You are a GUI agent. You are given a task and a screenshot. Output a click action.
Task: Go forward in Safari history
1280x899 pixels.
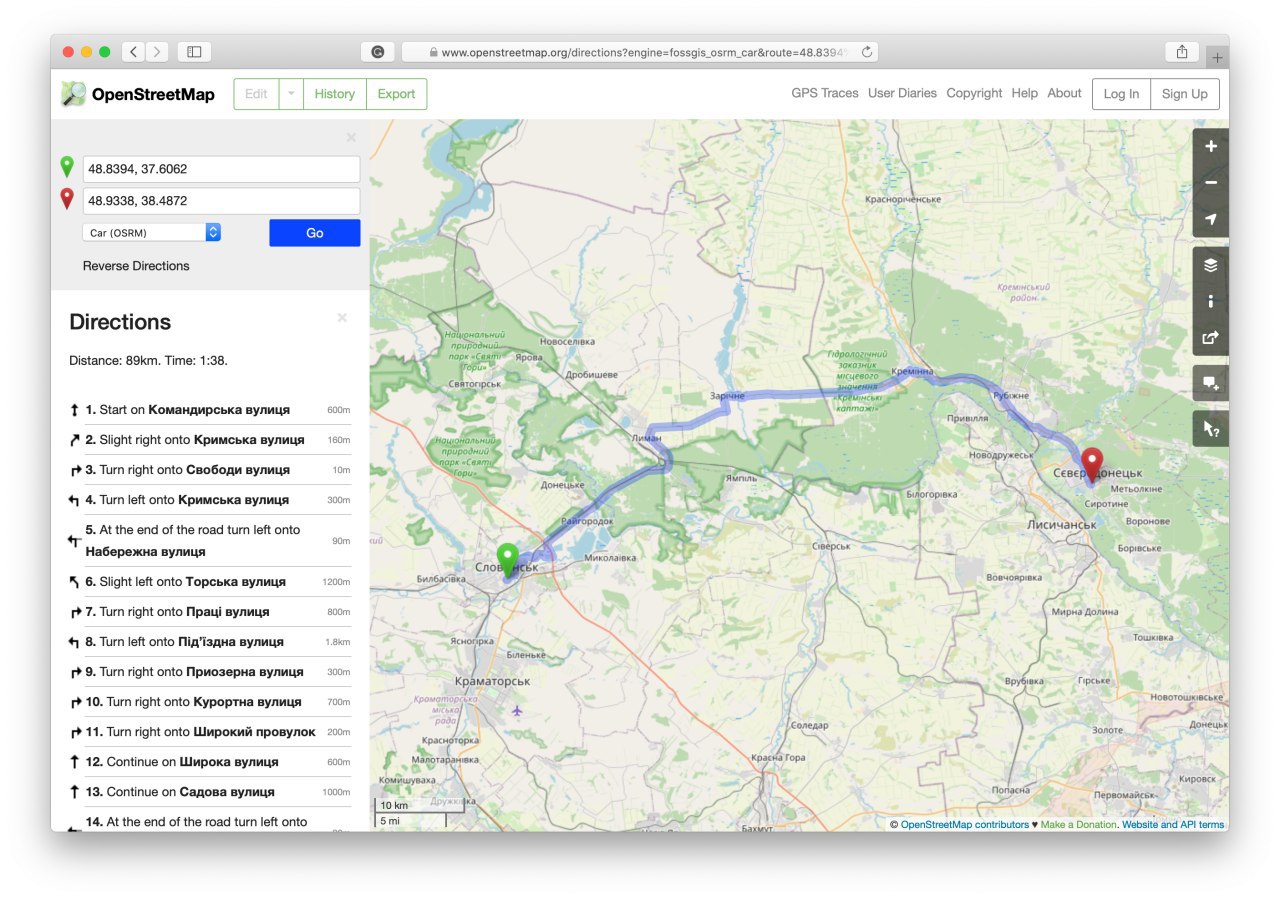click(157, 51)
